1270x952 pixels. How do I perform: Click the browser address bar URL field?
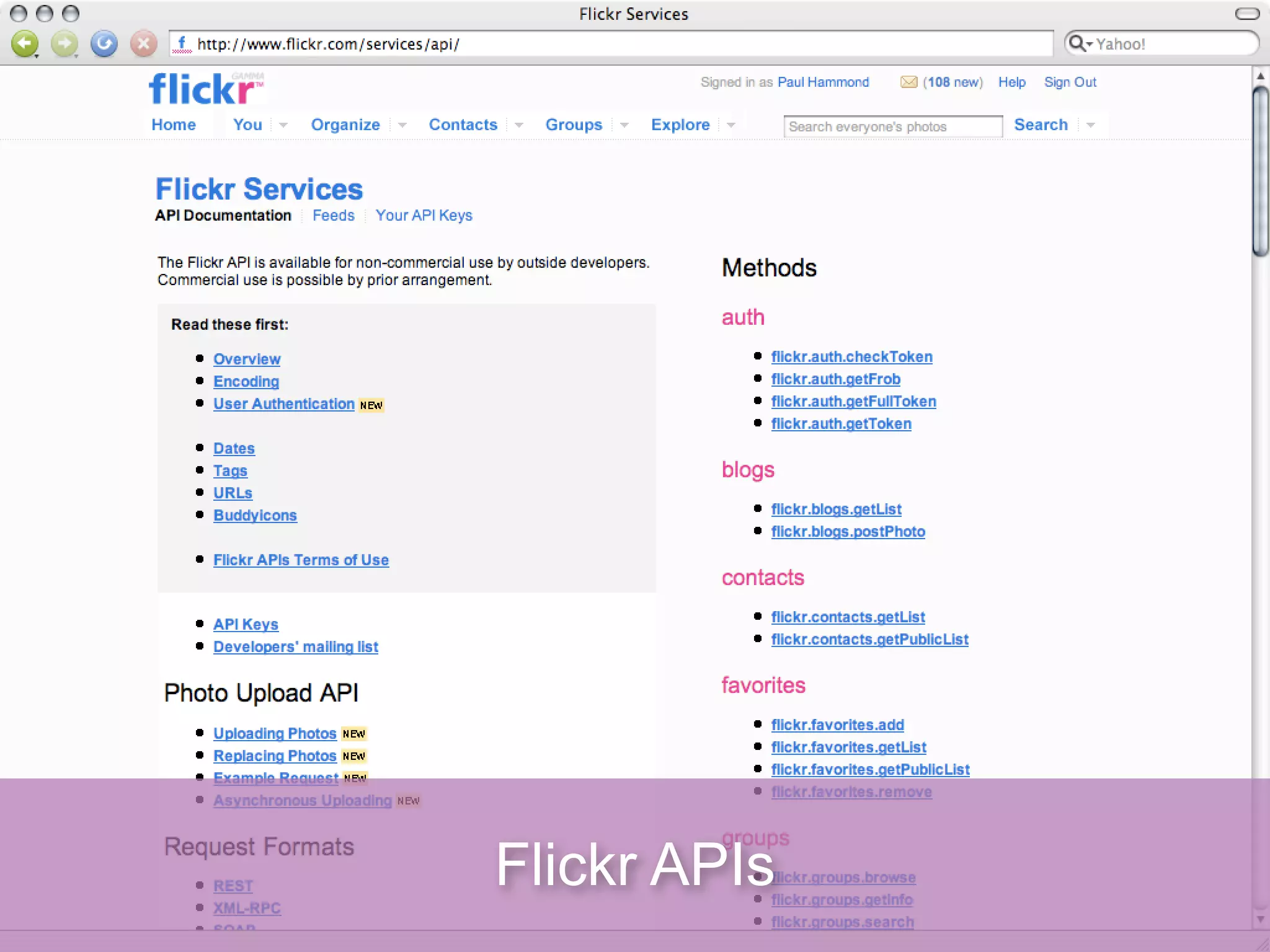tap(611, 44)
